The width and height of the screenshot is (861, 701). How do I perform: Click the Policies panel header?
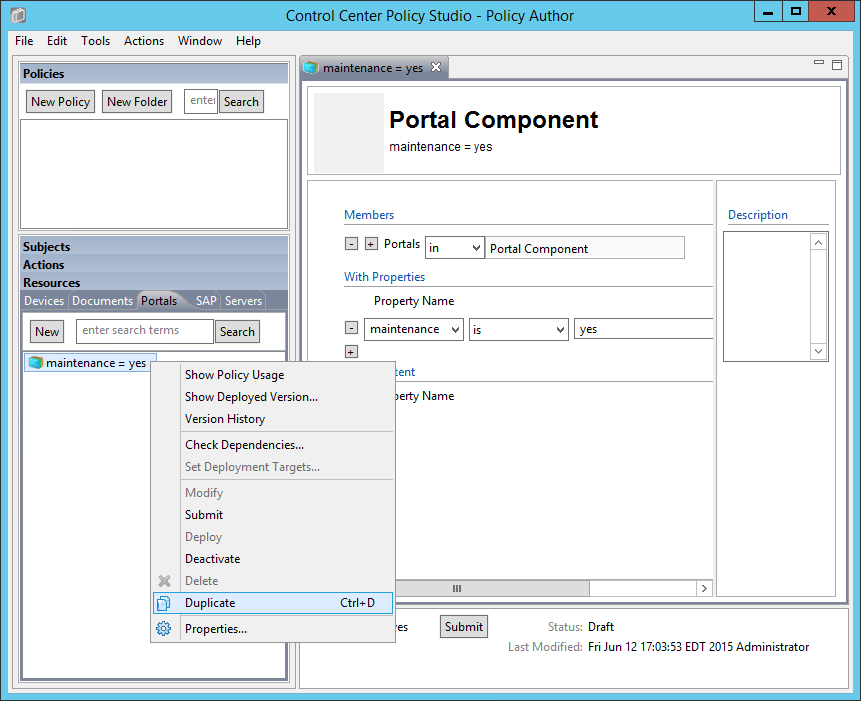coord(154,74)
